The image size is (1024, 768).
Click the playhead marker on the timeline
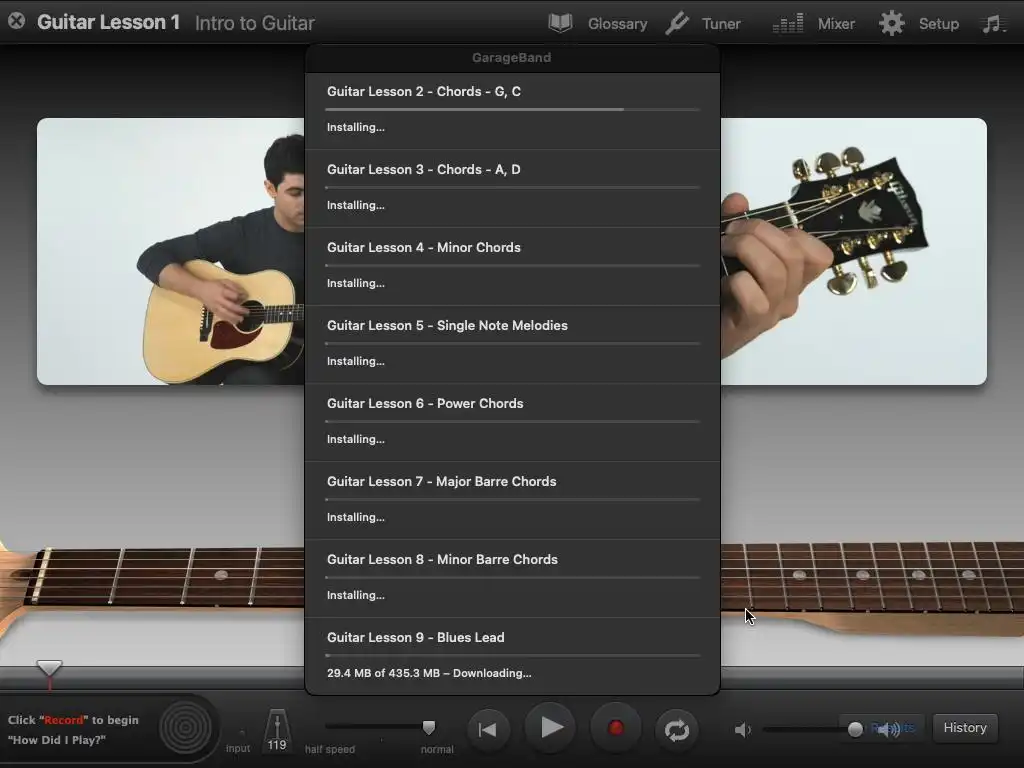(49, 668)
